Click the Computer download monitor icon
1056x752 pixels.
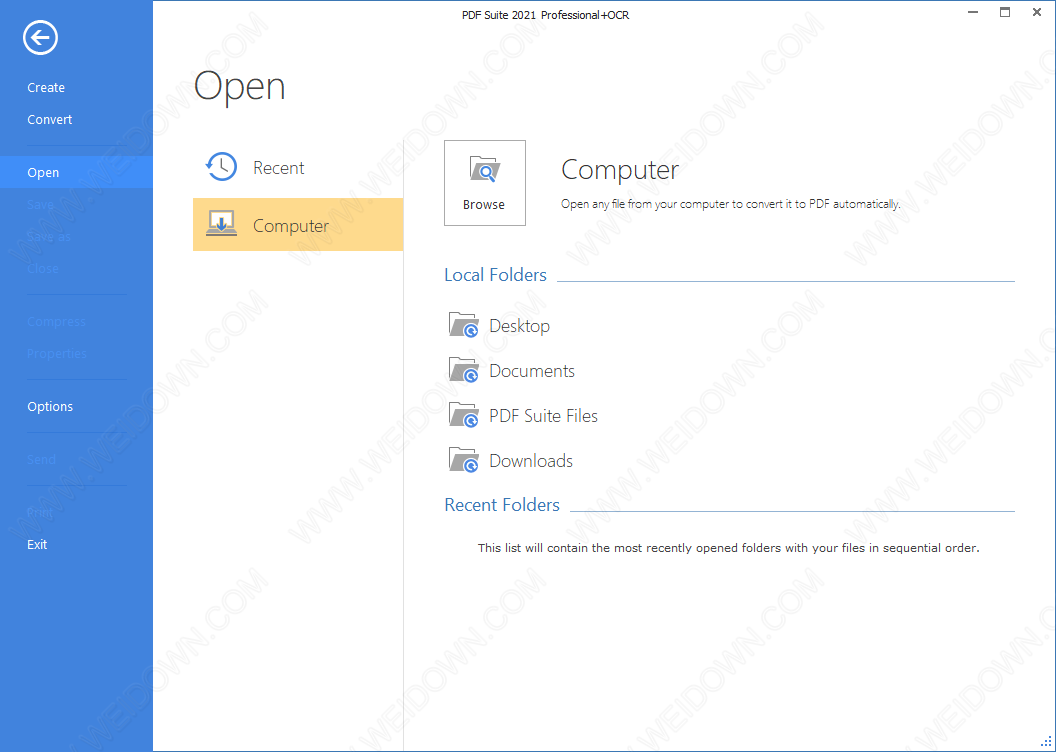tap(221, 224)
